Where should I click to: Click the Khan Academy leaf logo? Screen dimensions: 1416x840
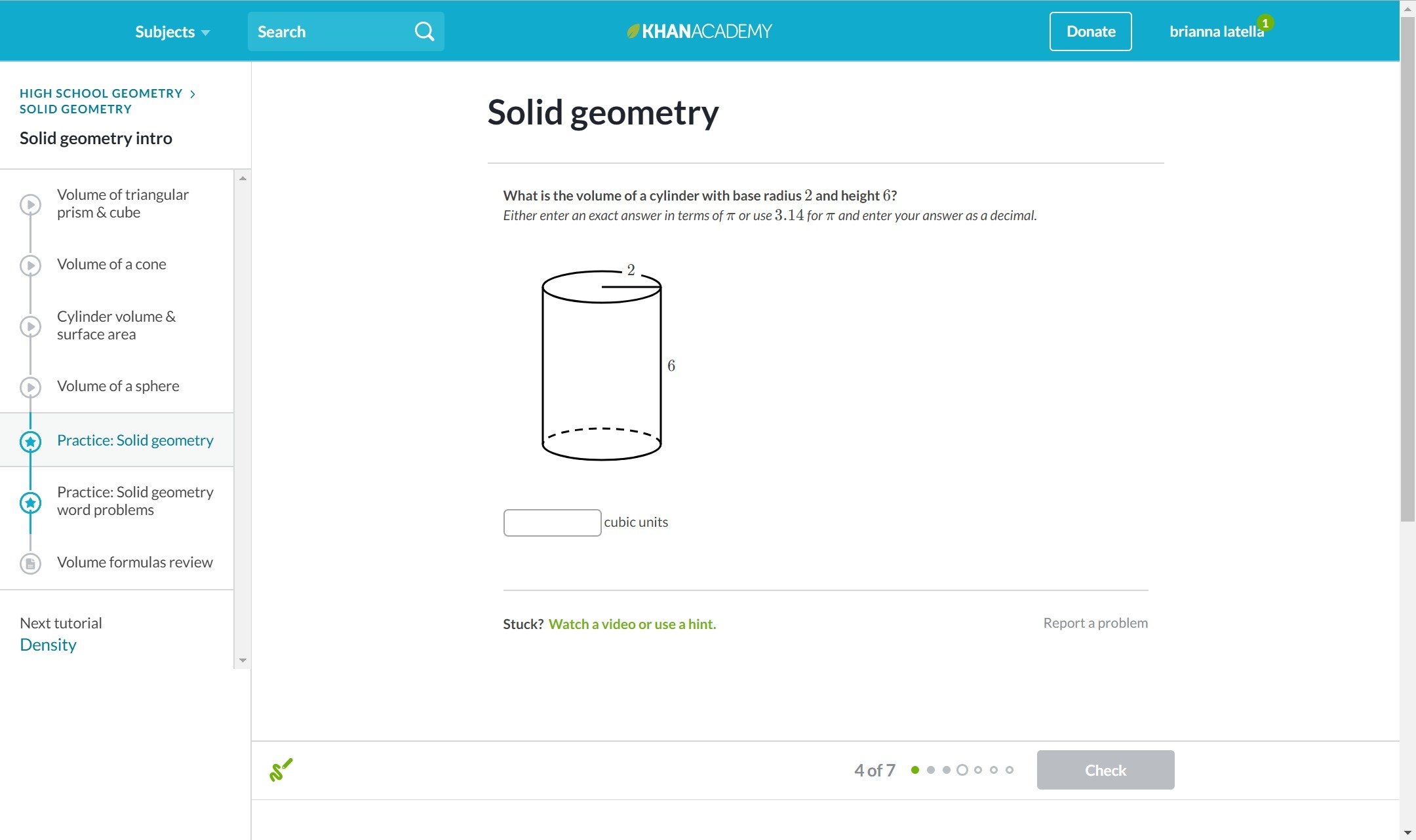[633, 31]
